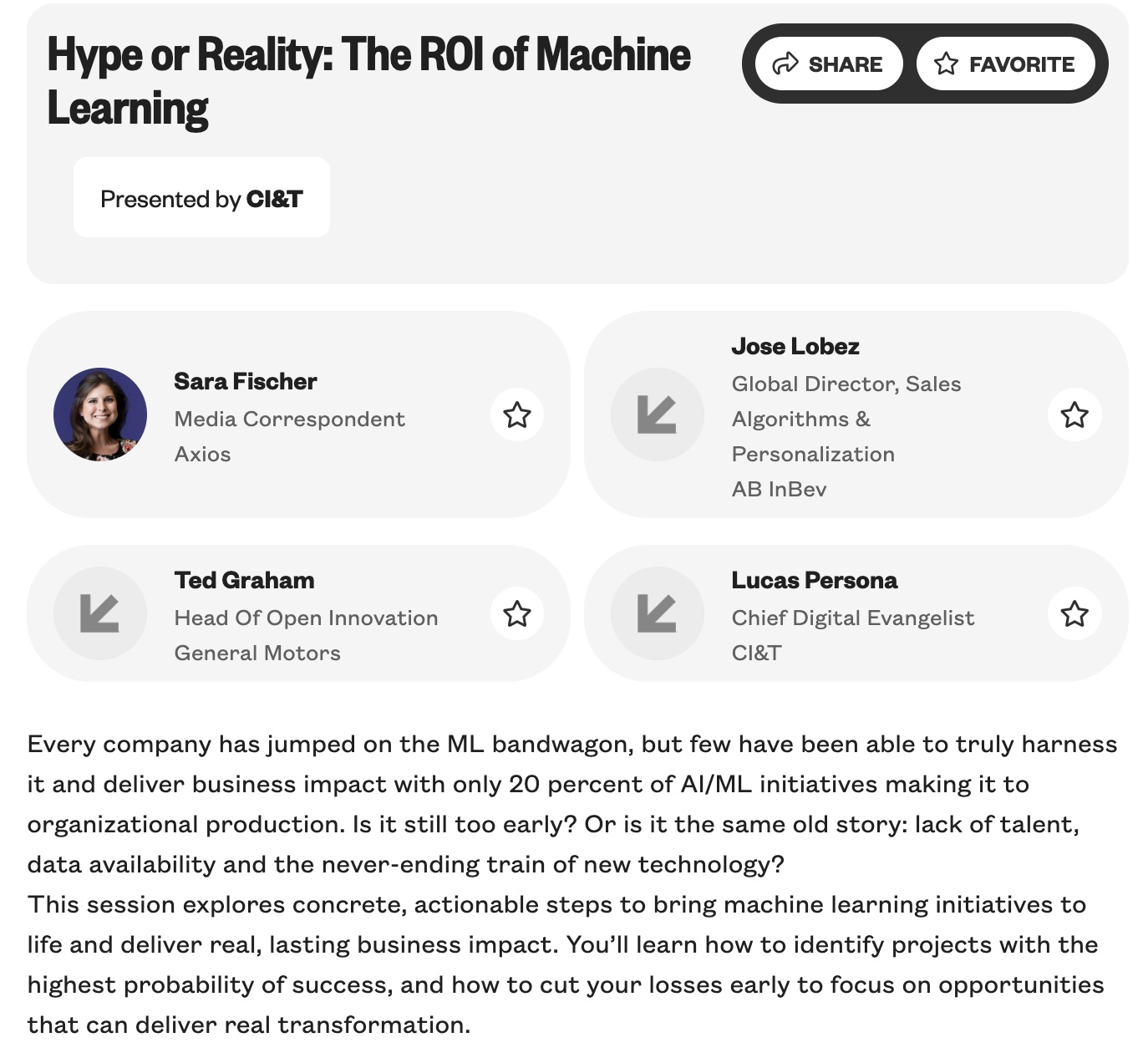Image resolution: width=1148 pixels, height=1063 pixels.
Task: Open the Jose Lobez speaker name
Action: (795, 346)
